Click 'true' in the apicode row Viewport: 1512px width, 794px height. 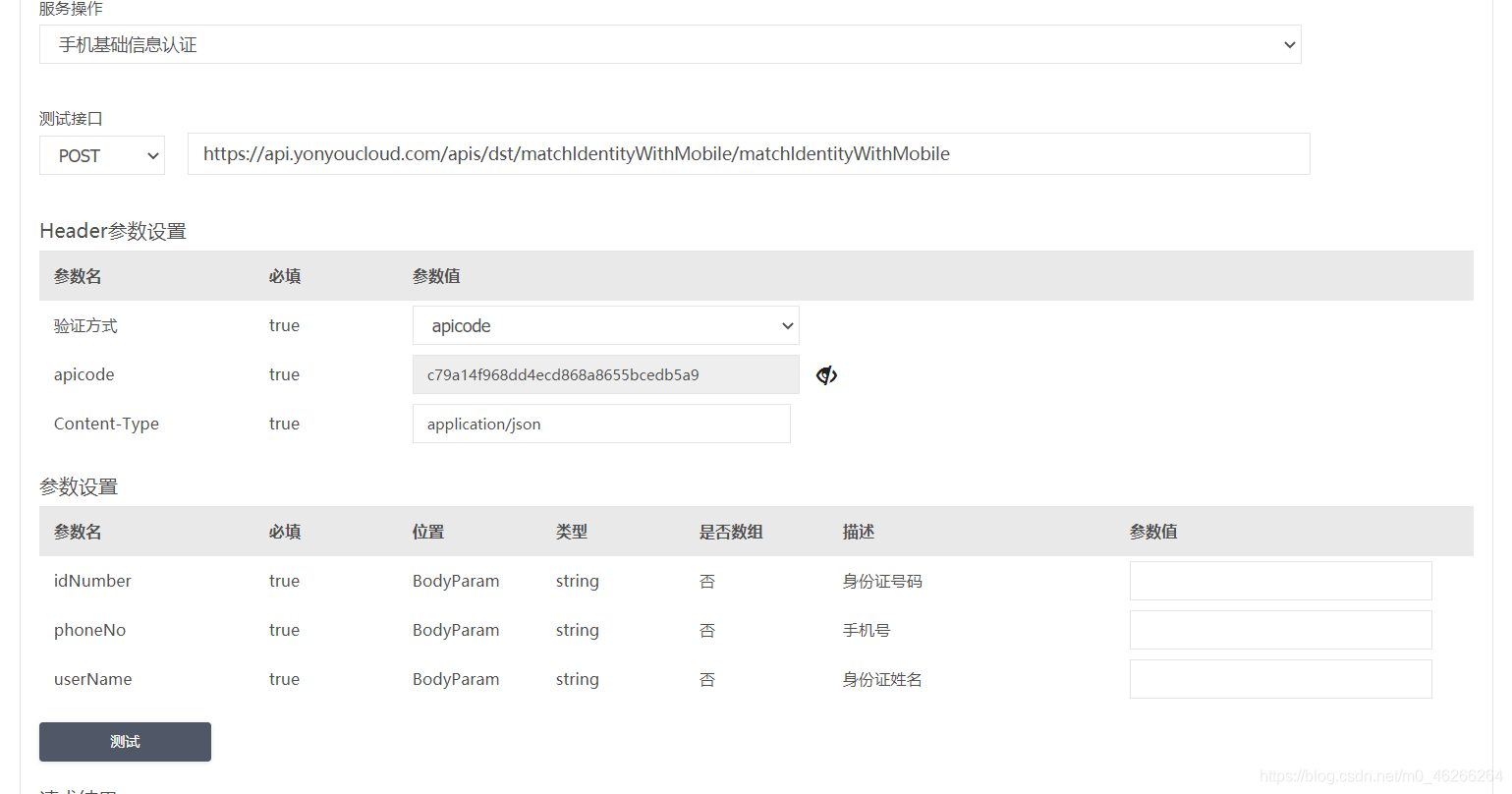coord(284,374)
